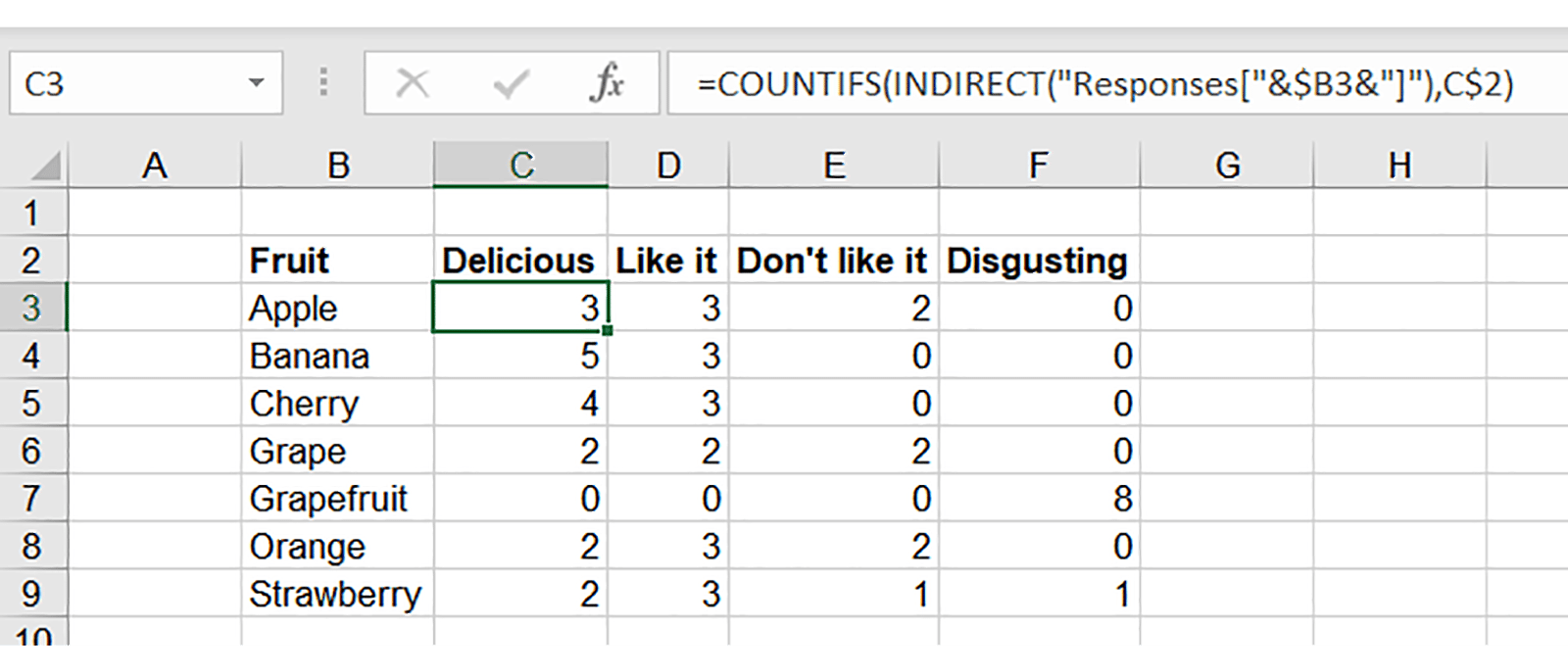The image size is (1568, 672).
Task: Select column F header
Action: 1038,166
